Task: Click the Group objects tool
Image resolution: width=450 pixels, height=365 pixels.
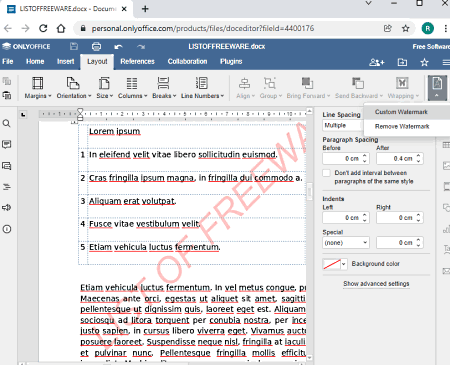Action: point(270,88)
